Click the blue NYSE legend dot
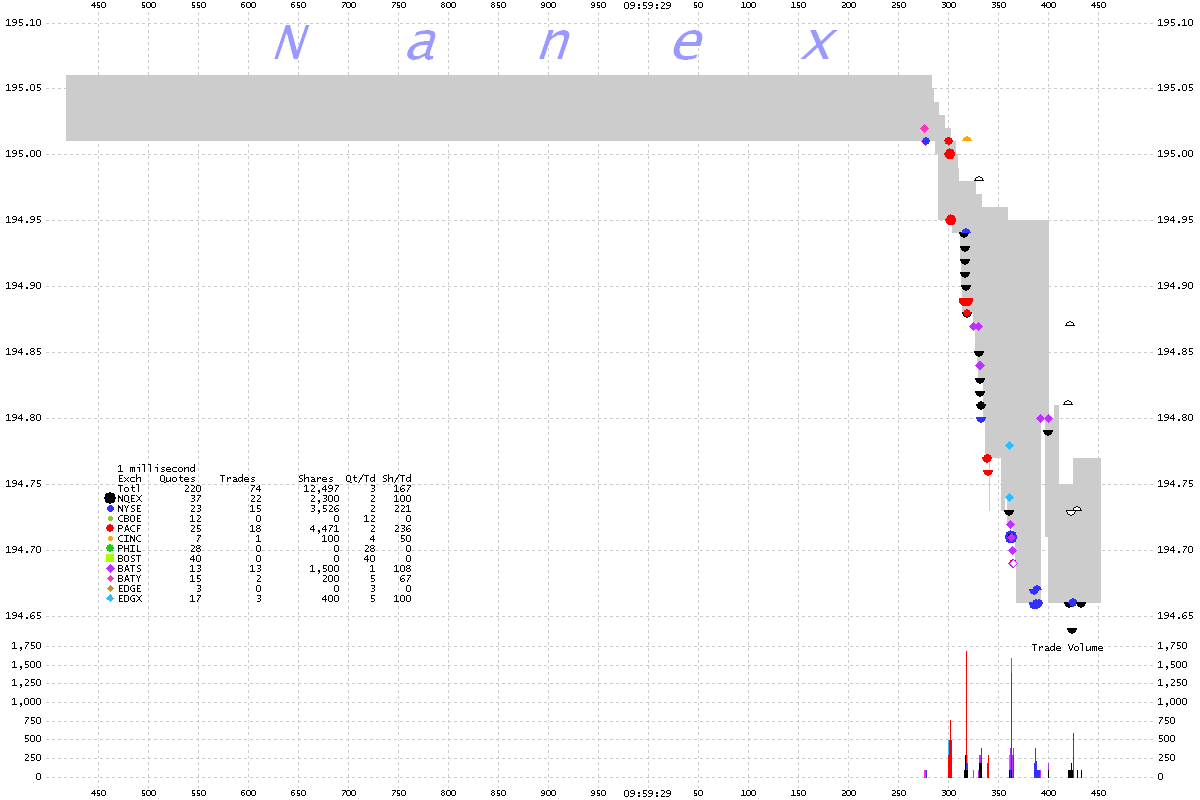Viewport: 1200px width, 800px height. pos(109,508)
